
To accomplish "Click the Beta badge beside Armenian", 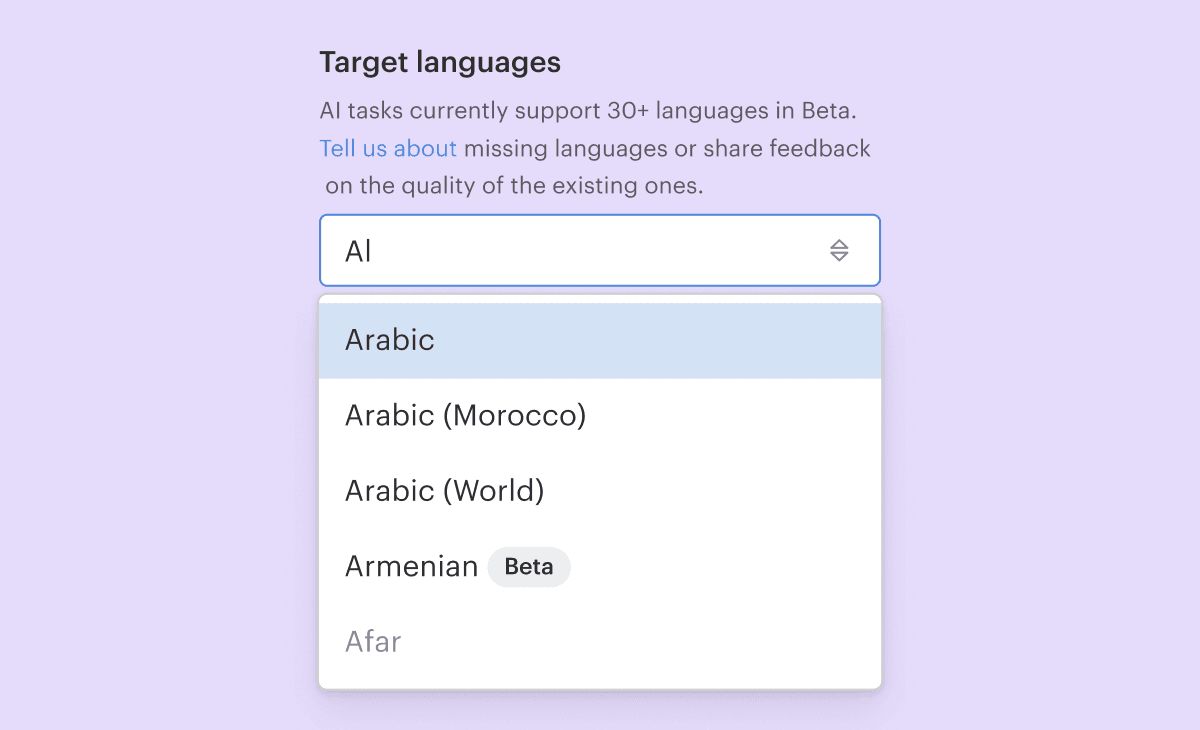I will [x=529, y=567].
